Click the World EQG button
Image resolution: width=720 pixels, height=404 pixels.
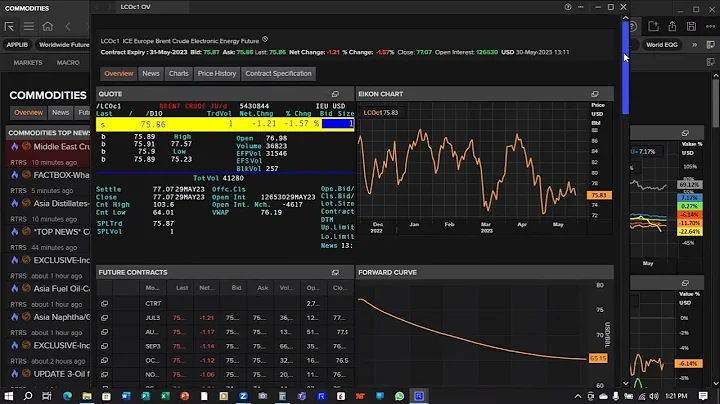(x=662, y=45)
